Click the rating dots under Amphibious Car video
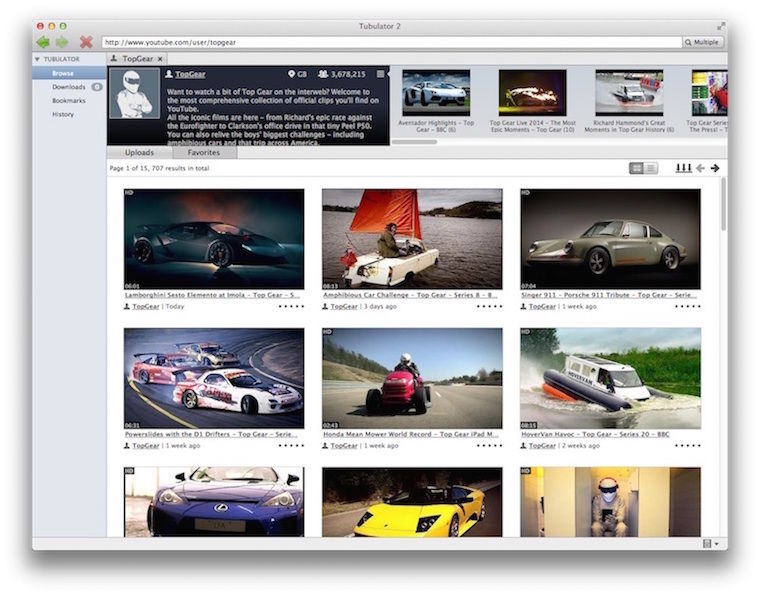 click(490, 306)
